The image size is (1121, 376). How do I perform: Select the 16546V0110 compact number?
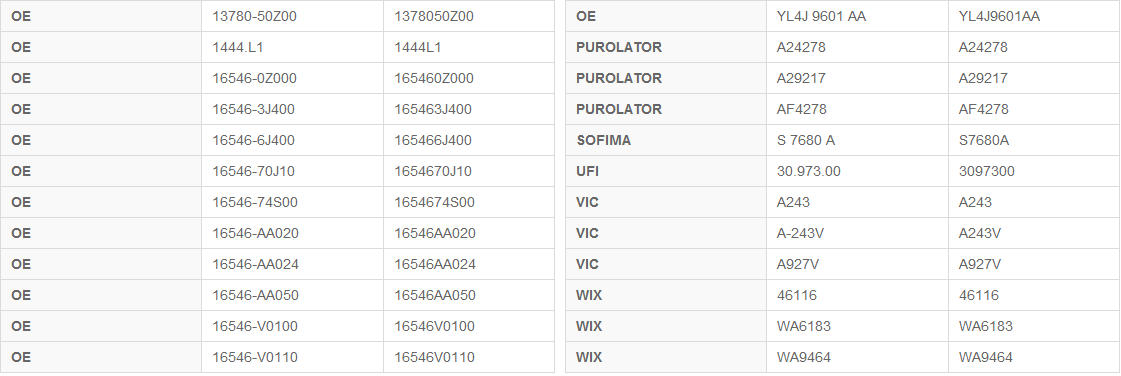pyautogui.click(x=434, y=357)
